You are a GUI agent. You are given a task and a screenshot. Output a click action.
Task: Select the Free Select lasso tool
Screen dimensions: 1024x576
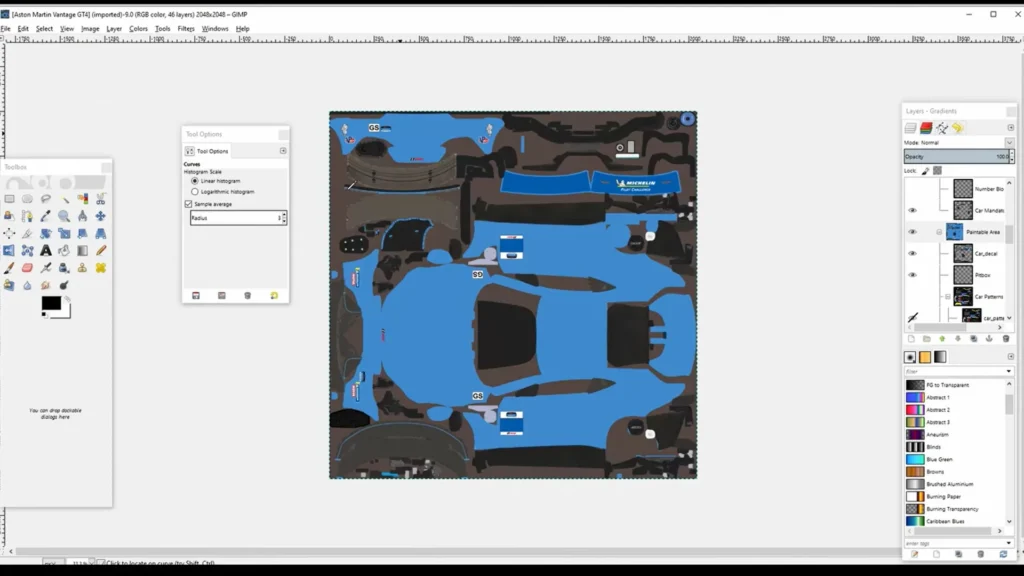46,199
